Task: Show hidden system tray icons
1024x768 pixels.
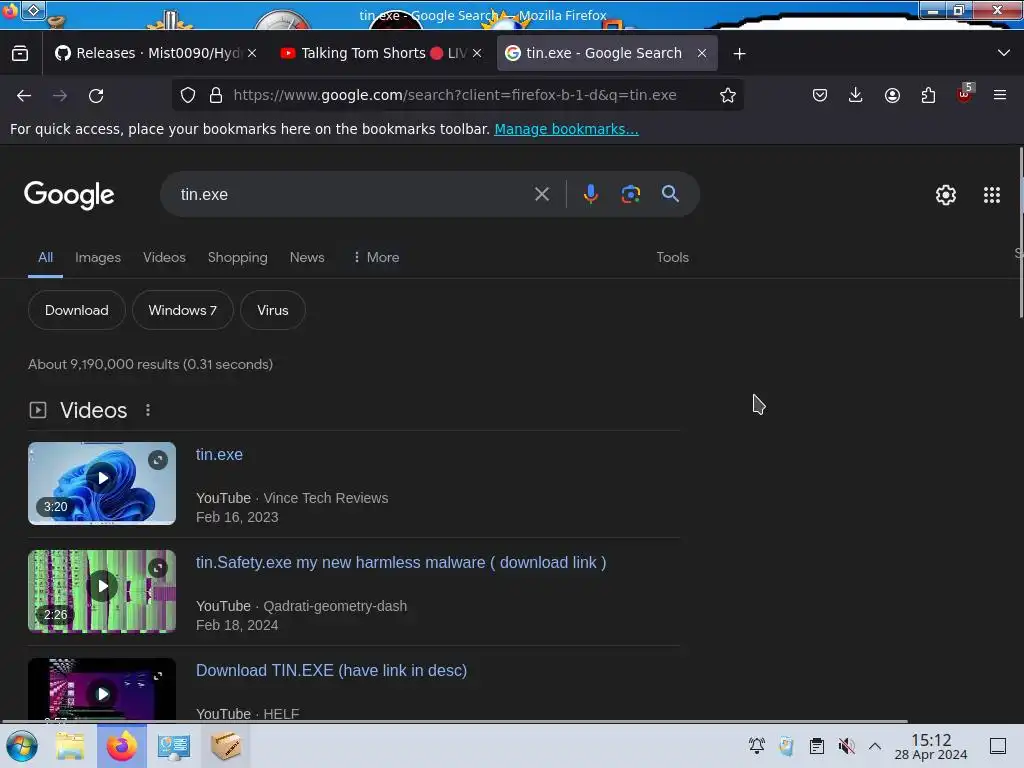Action: [875, 746]
